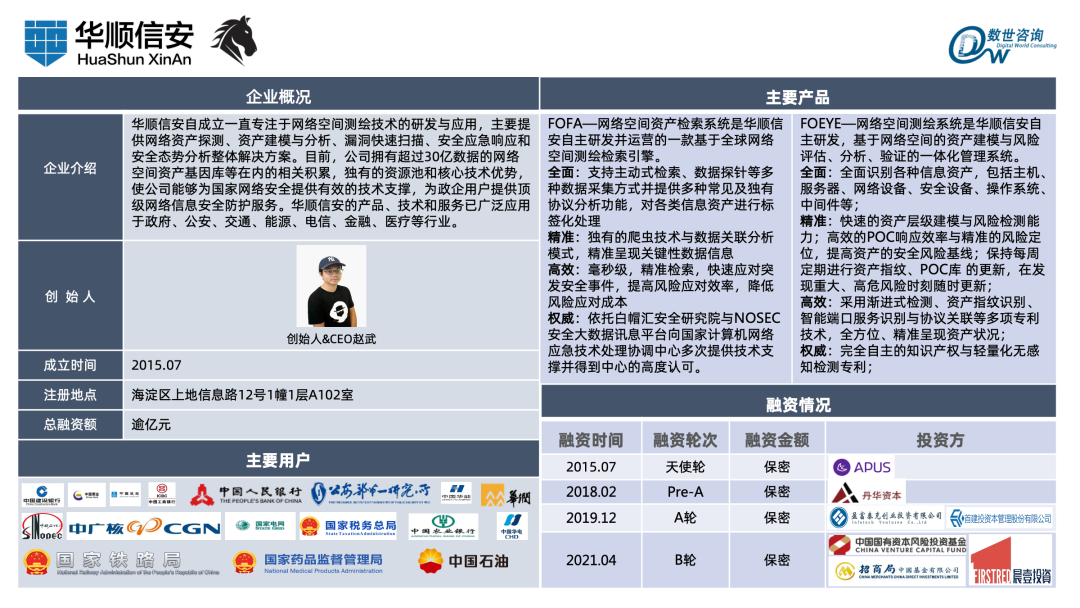The image size is (1080, 608).
Task: Click the Digital World Consulting DW logo
Action: pos(1001,45)
